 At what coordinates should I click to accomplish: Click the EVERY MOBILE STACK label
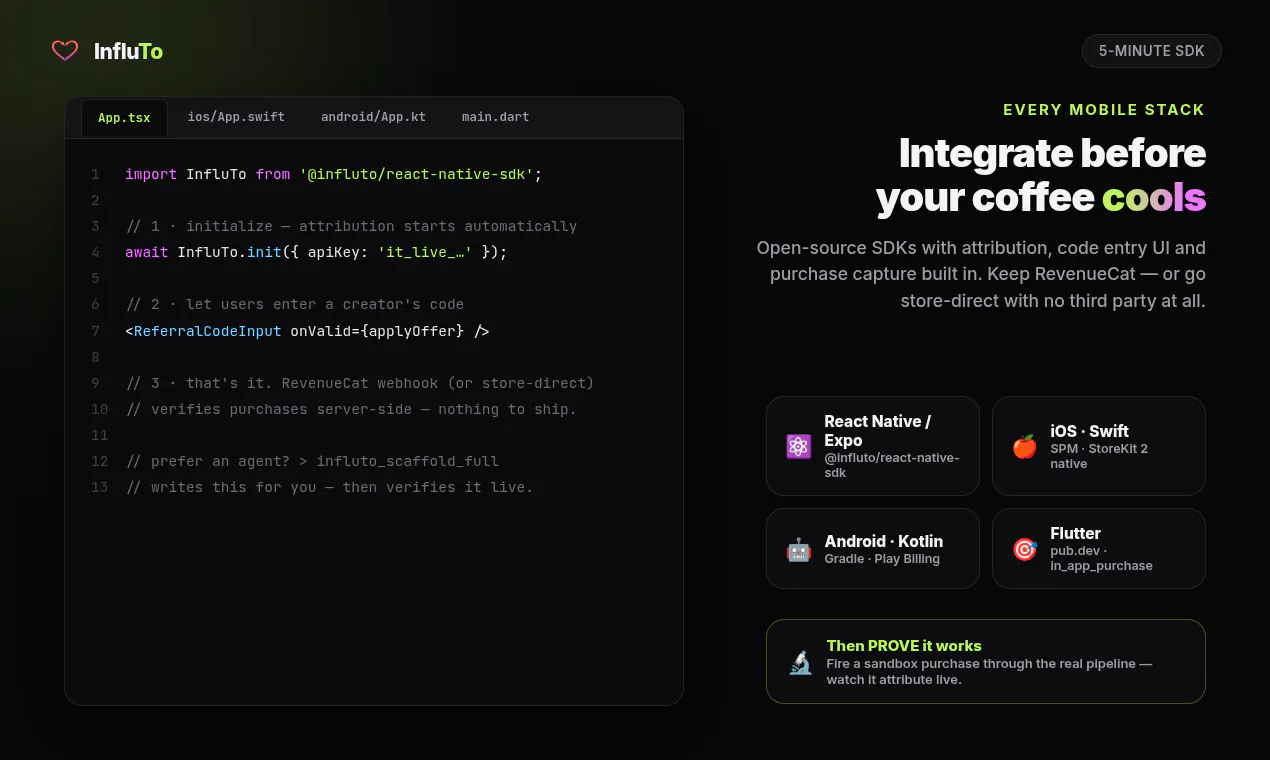click(x=1104, y=110)
